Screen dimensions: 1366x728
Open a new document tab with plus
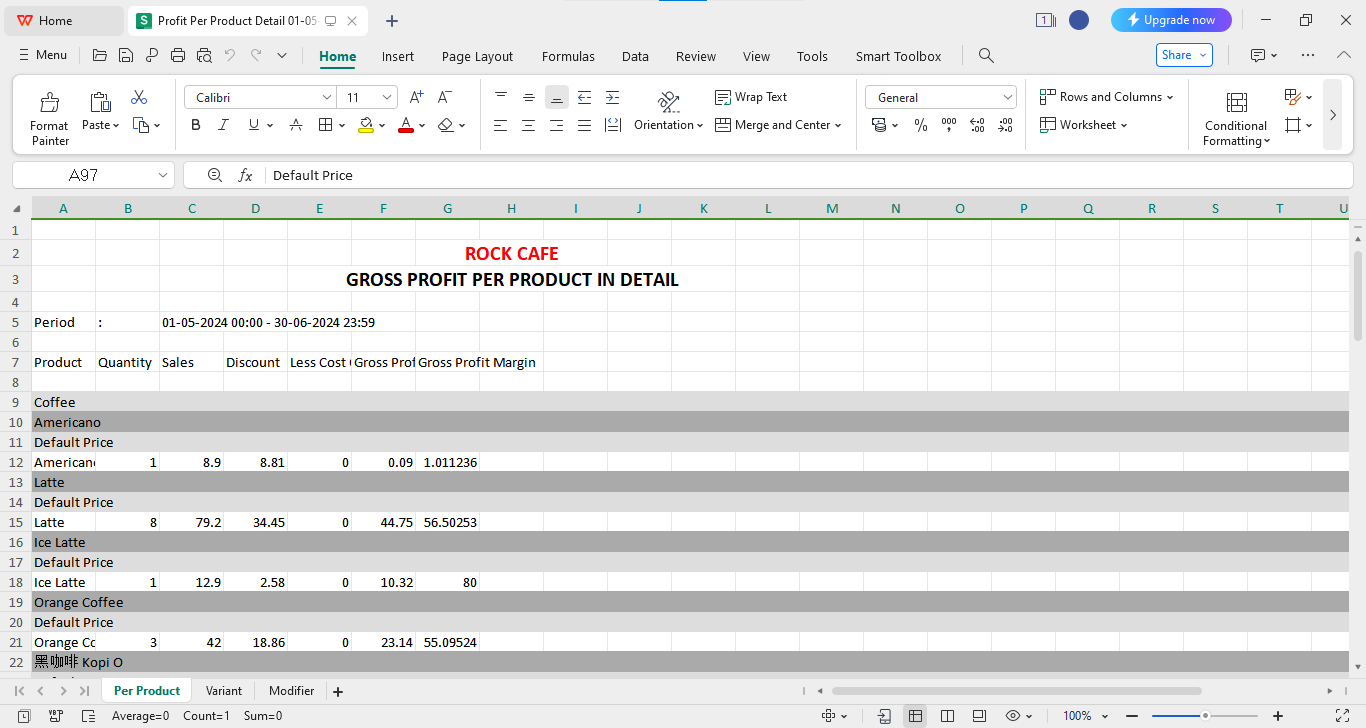392,21
